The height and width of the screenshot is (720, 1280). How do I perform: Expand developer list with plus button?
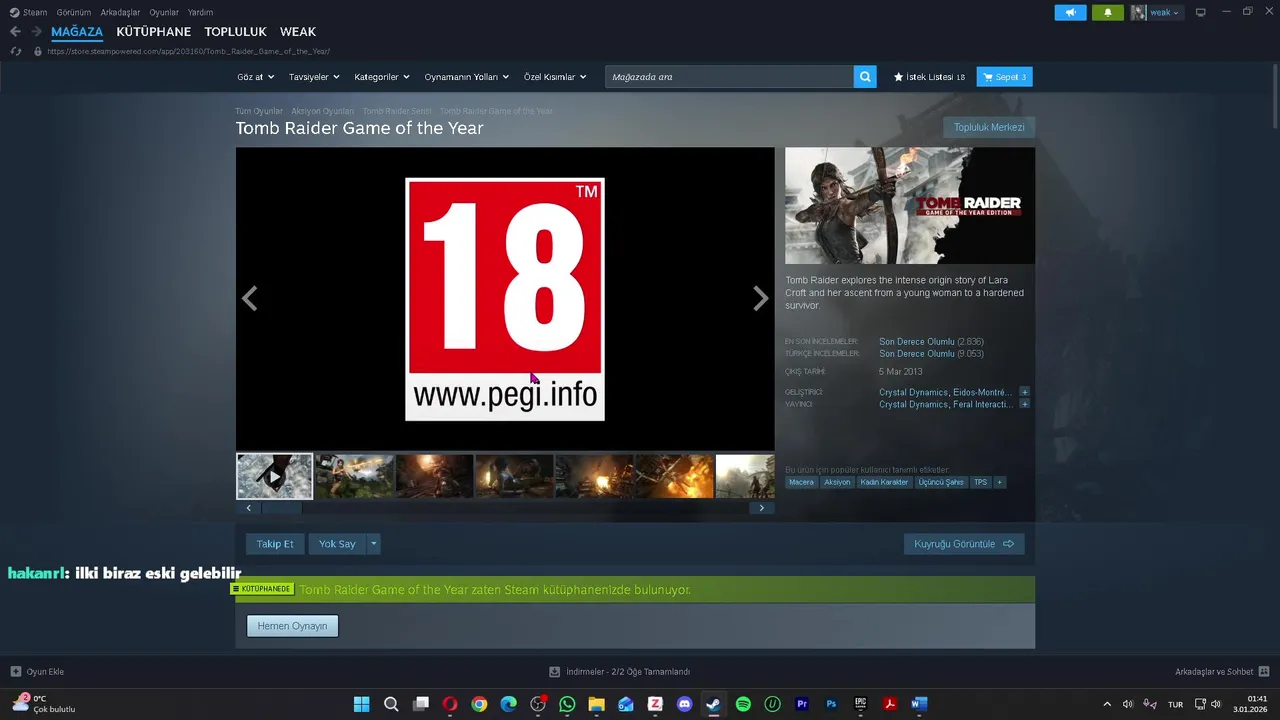coord(1024,392)
